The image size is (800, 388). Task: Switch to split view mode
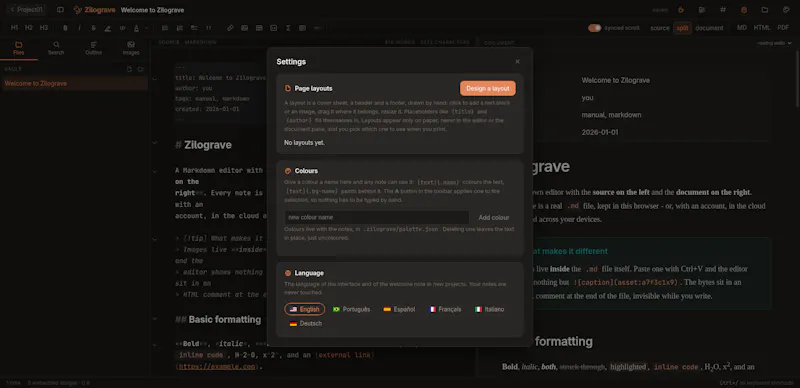(x=682, y=28)
